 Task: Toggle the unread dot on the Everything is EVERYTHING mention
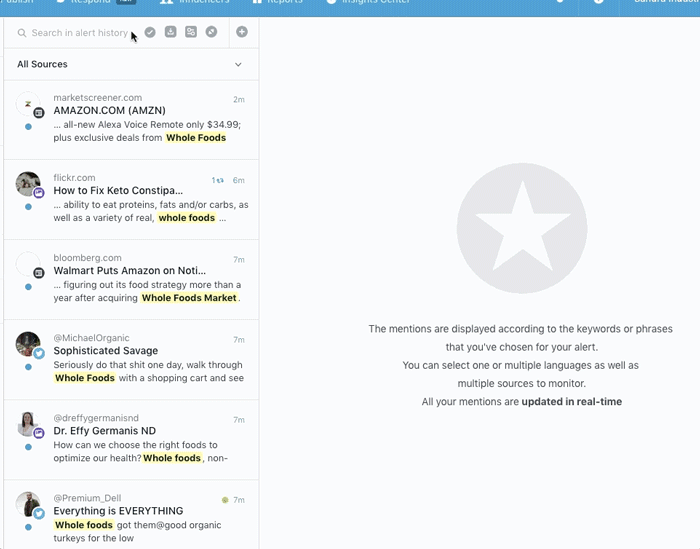28,527
